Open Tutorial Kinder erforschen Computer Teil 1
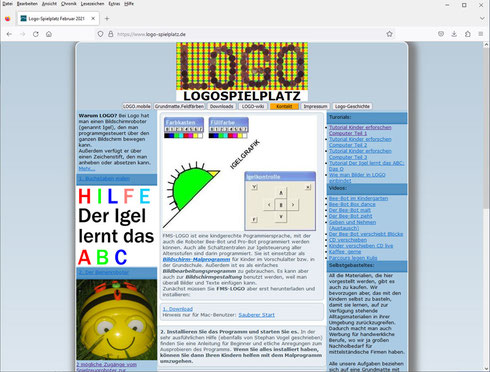The image size is (490, 372). coord(360,130)
